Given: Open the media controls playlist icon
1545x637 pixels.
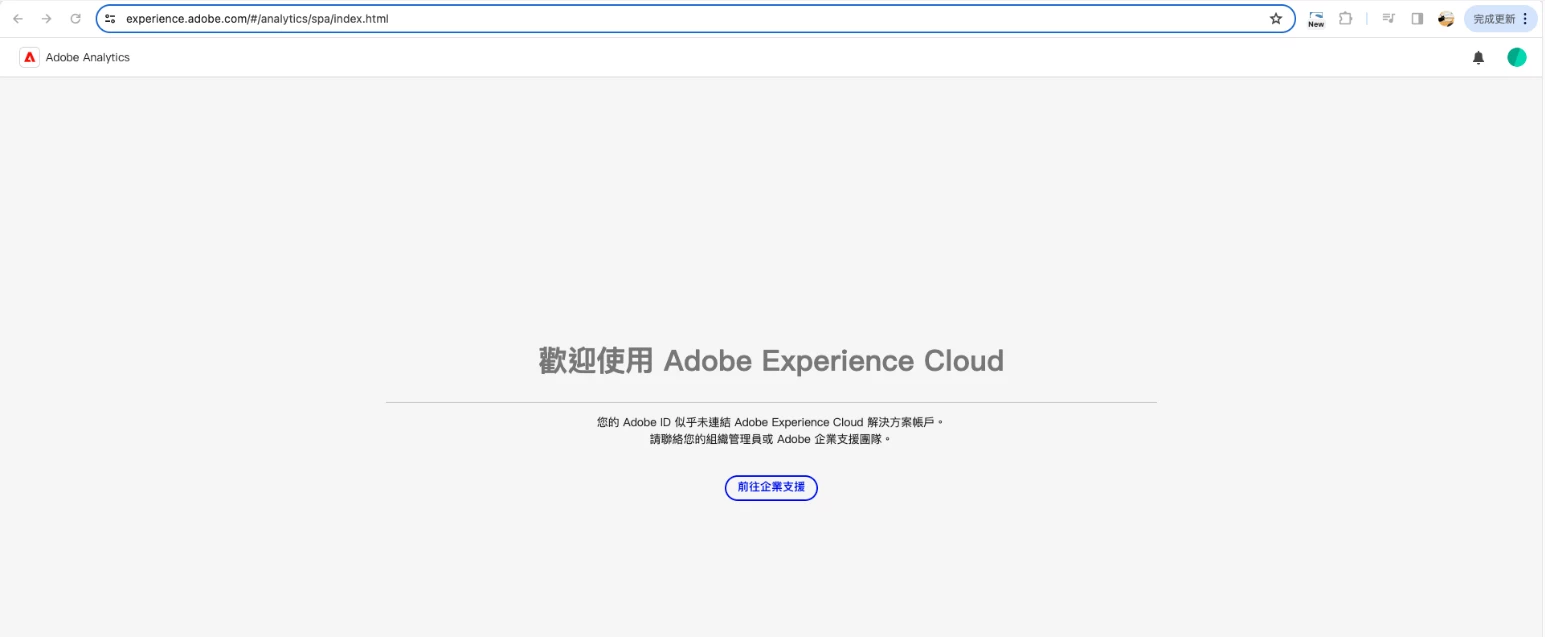Looking at the screenshot, I should point(1389,19).
